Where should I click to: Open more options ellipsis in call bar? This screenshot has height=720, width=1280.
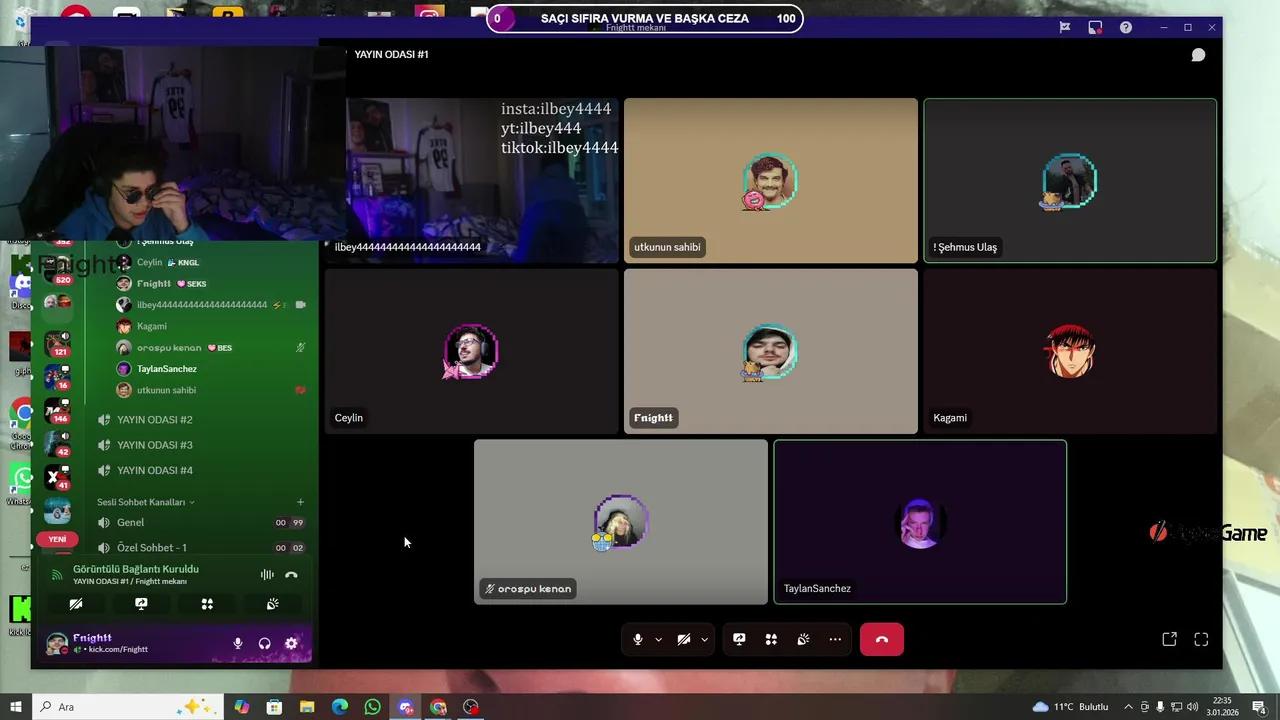835,640
